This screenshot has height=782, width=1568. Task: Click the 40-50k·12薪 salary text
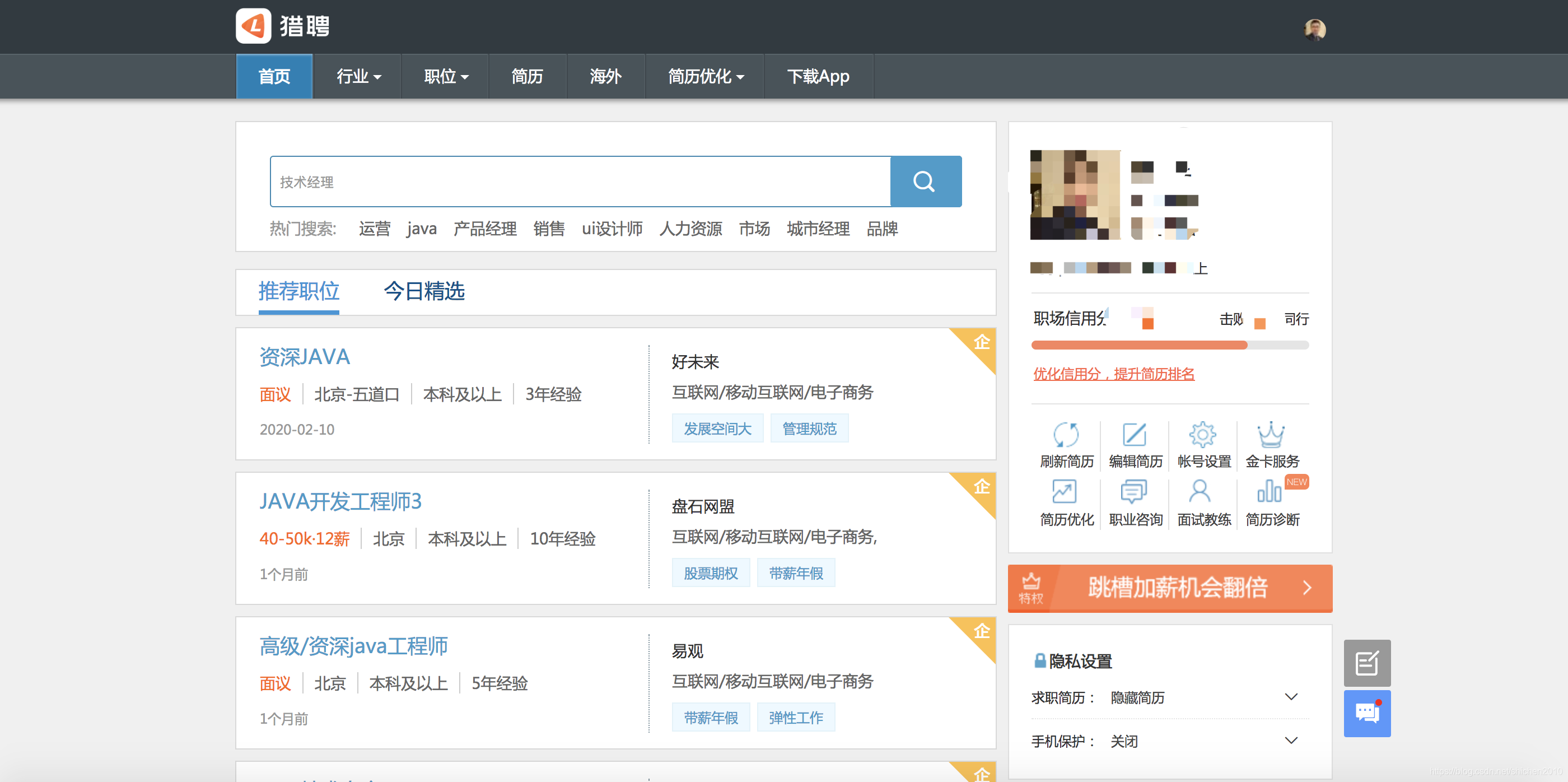pos(304,539)
